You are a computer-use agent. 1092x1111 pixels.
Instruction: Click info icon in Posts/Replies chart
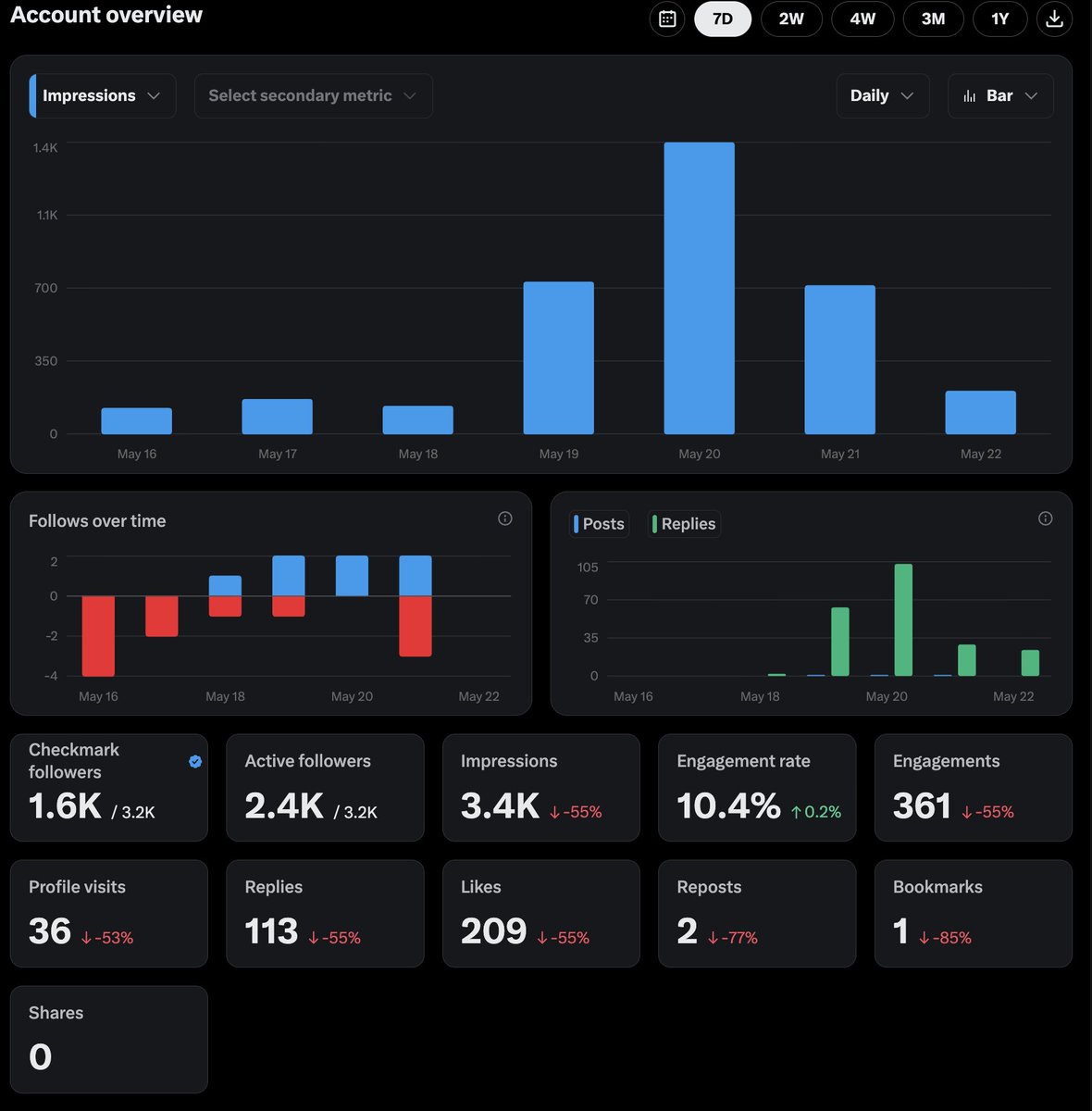pyautogui.click(x=1046, y=518)
